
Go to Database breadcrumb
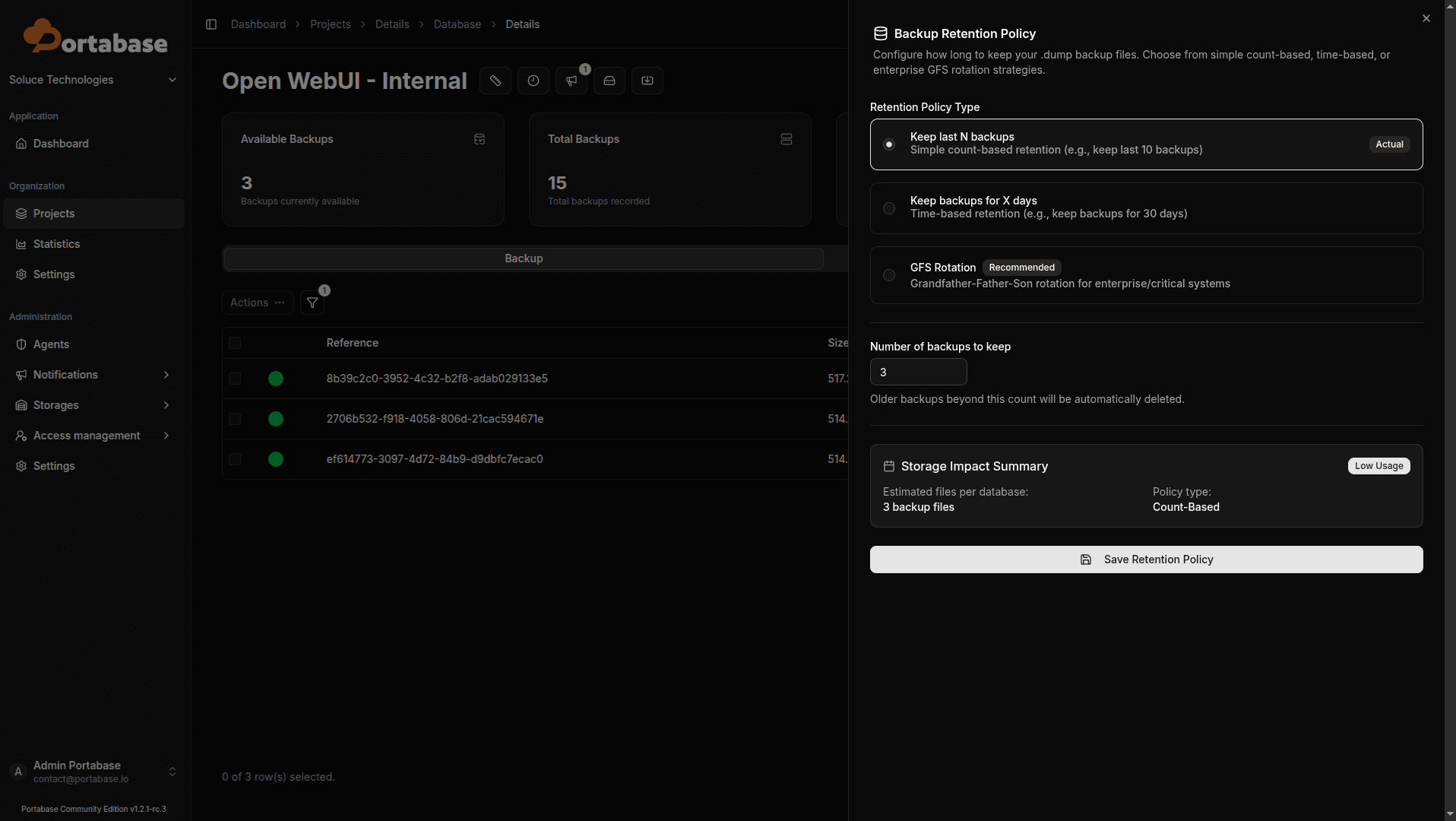coord(457,24)
